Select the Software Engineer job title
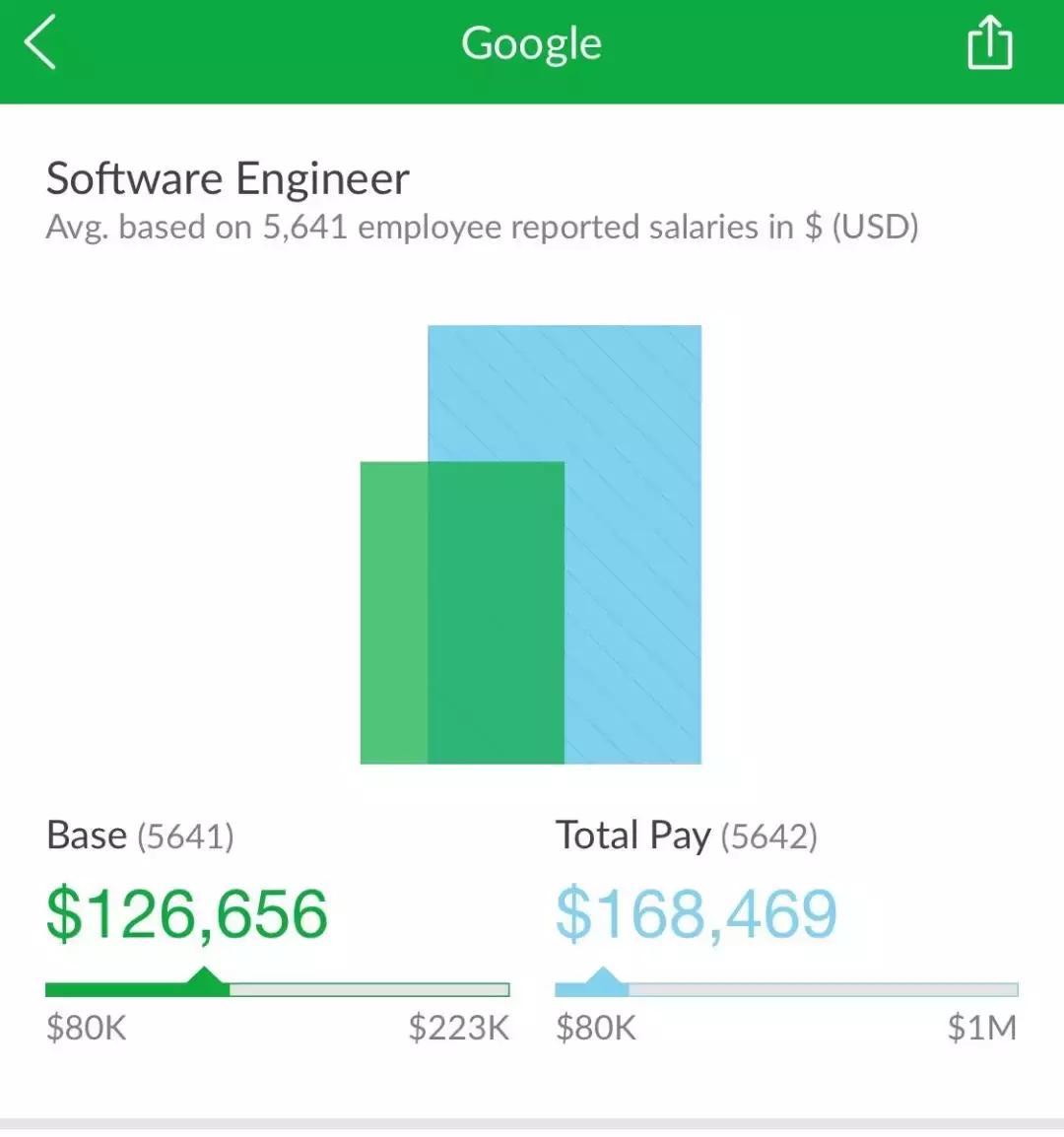Screen dimensions: 1064x1137 [x=228, y=179]
